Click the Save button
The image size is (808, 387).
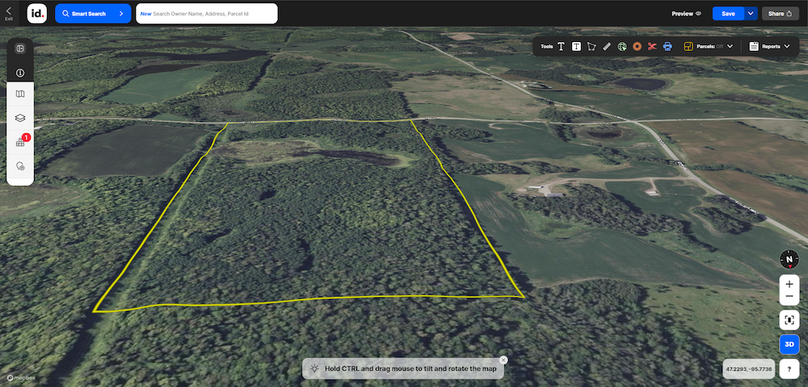click(728, 14)
